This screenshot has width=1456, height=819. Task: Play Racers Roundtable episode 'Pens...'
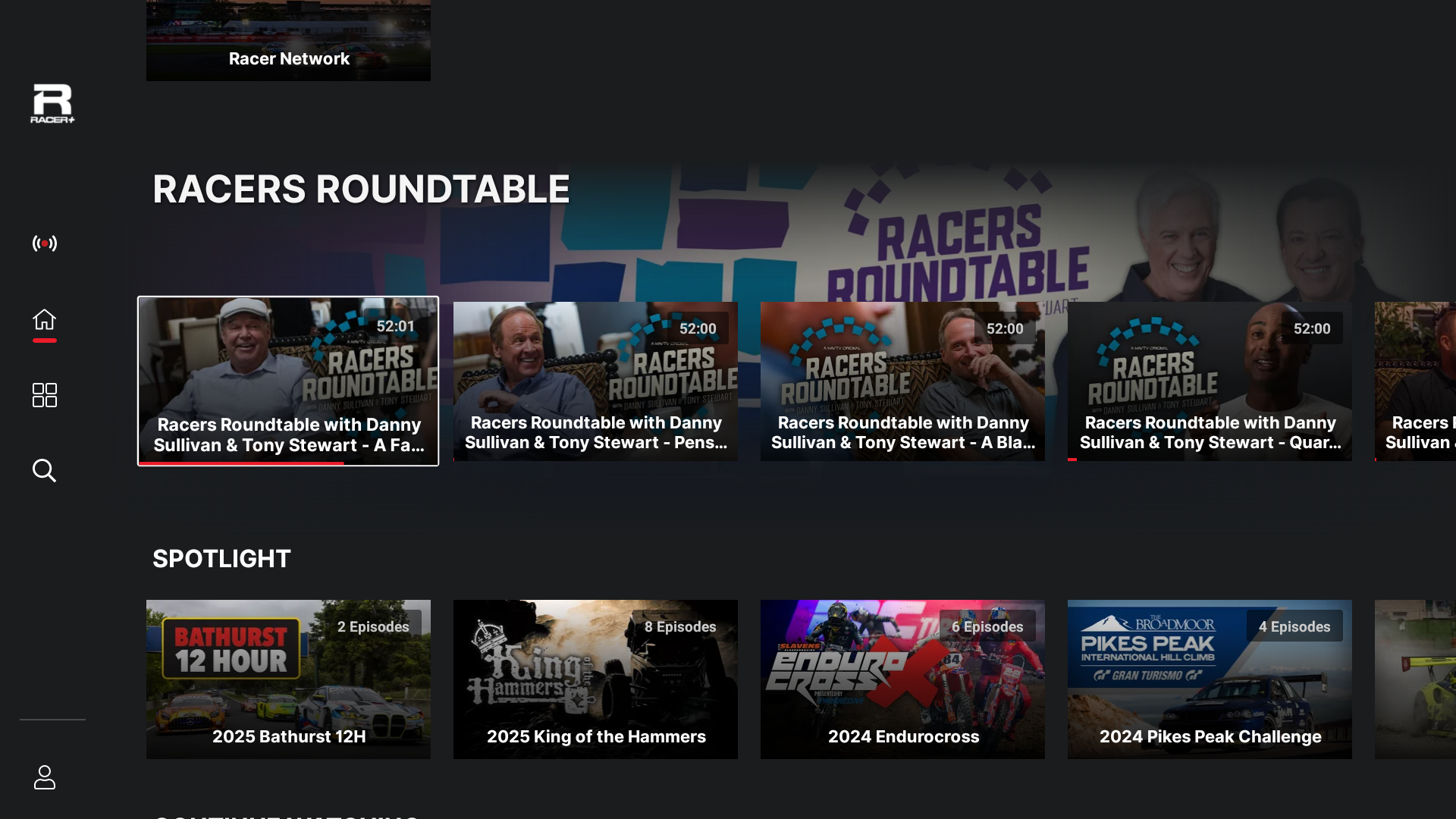pos(595,381)
